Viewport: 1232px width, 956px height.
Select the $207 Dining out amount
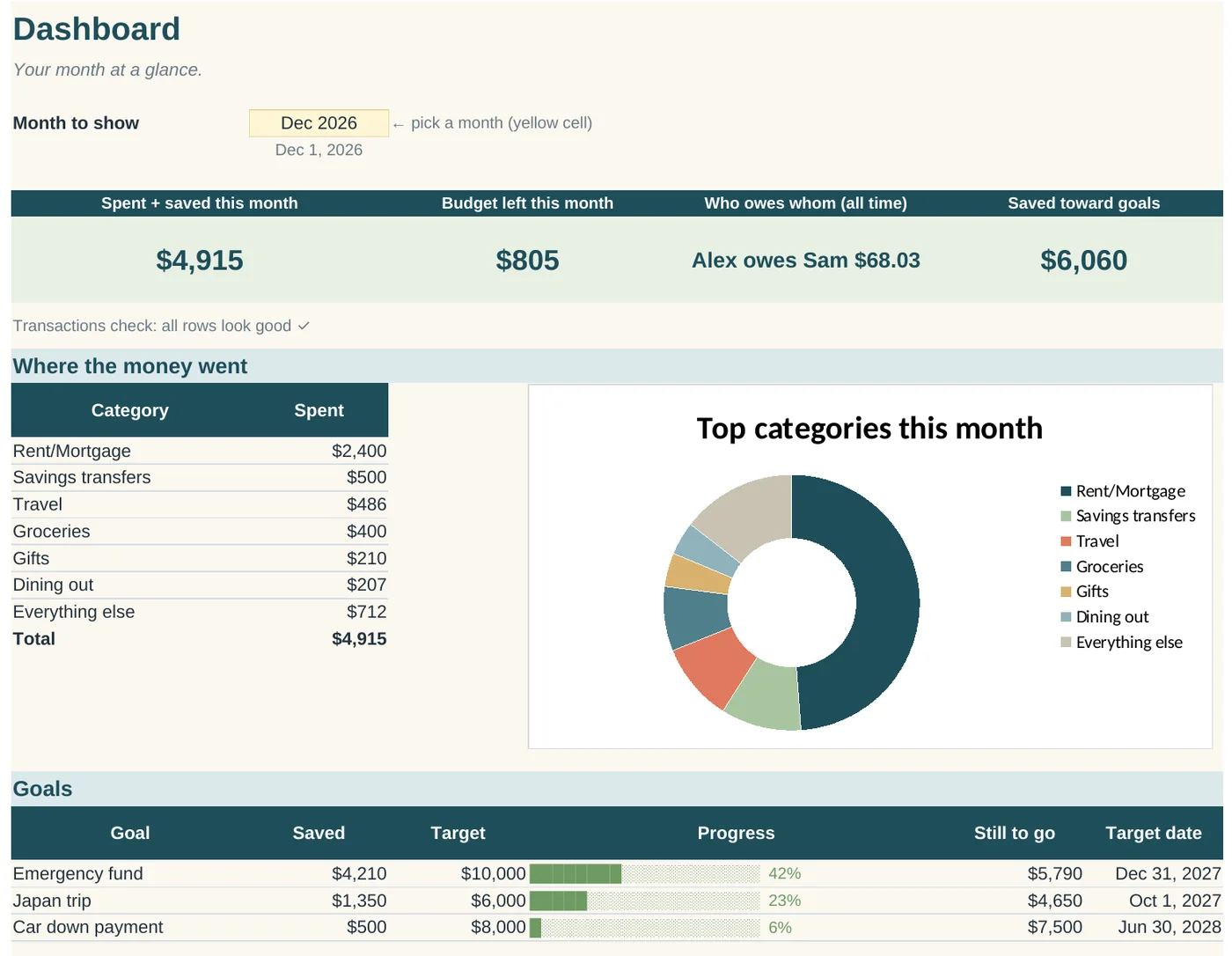pyautogui.click(x=366, y=585)
